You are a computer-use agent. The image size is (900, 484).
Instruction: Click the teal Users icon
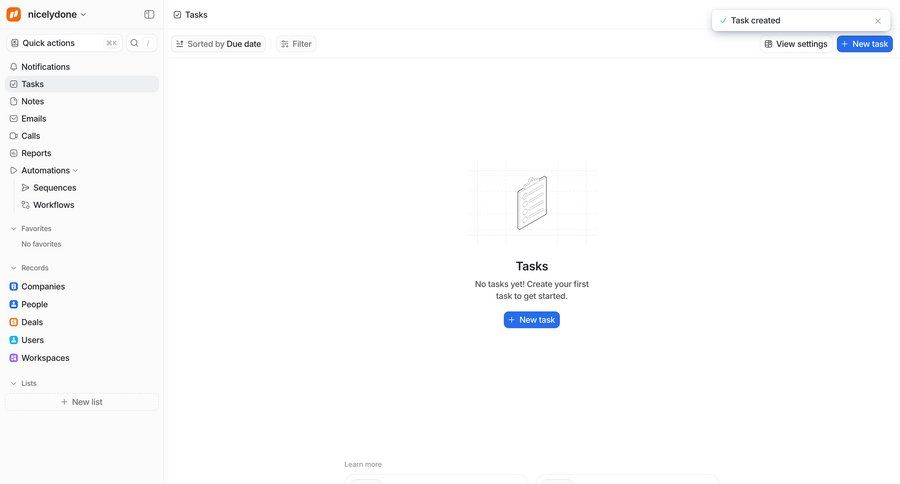pyautogui.click(x=14, y=340)
